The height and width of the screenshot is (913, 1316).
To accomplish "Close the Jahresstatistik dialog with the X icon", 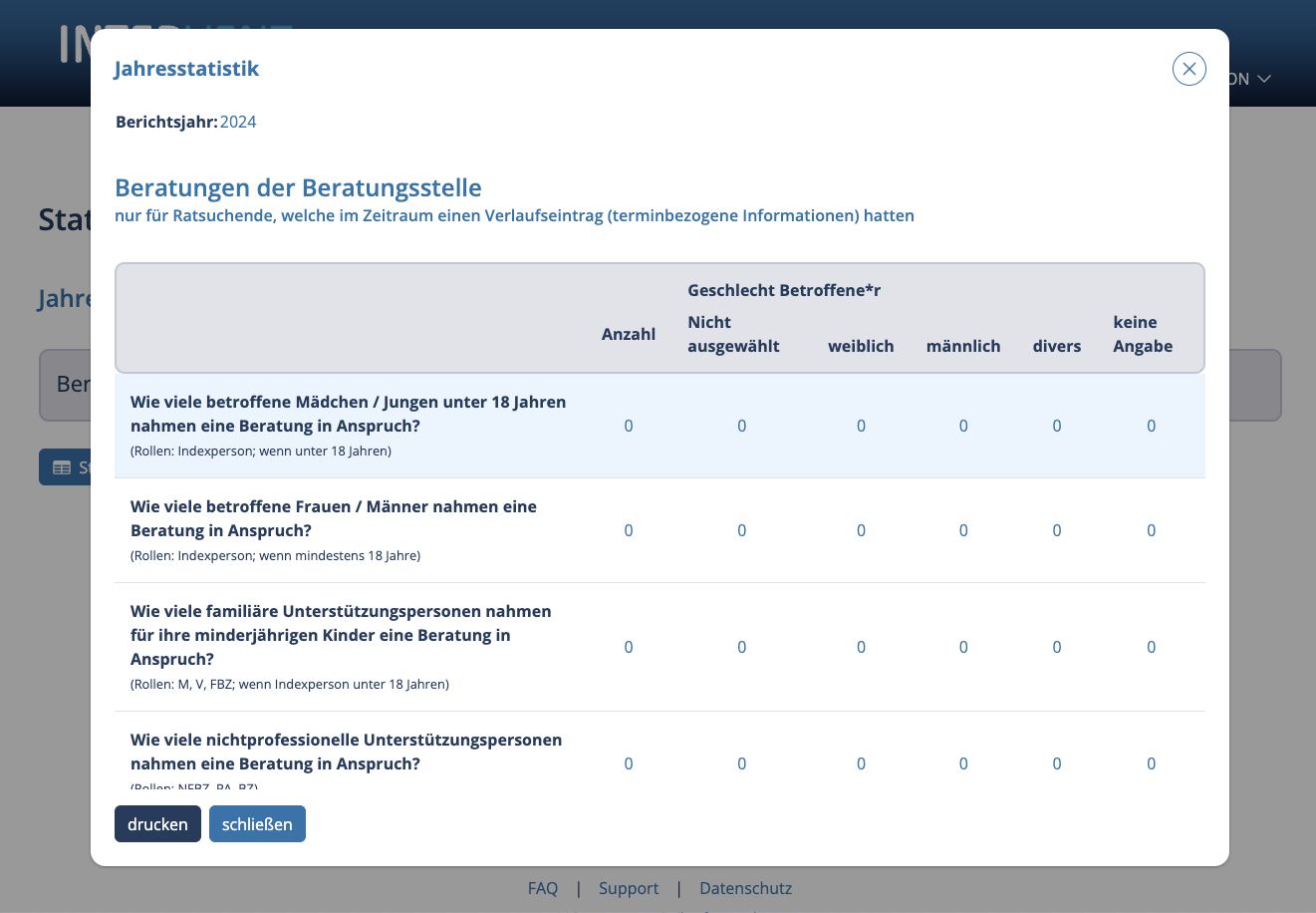I will (x=1188, y=69).
